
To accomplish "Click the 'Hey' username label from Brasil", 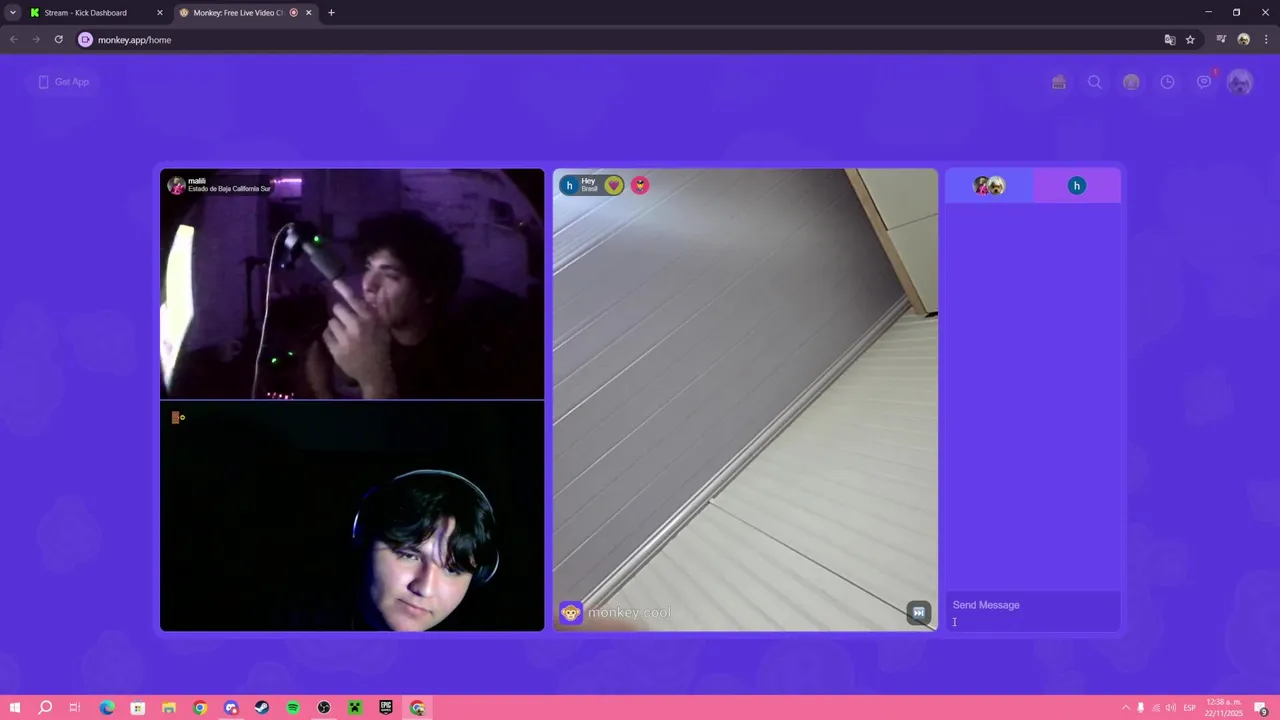I will click(x=588, y=181).
